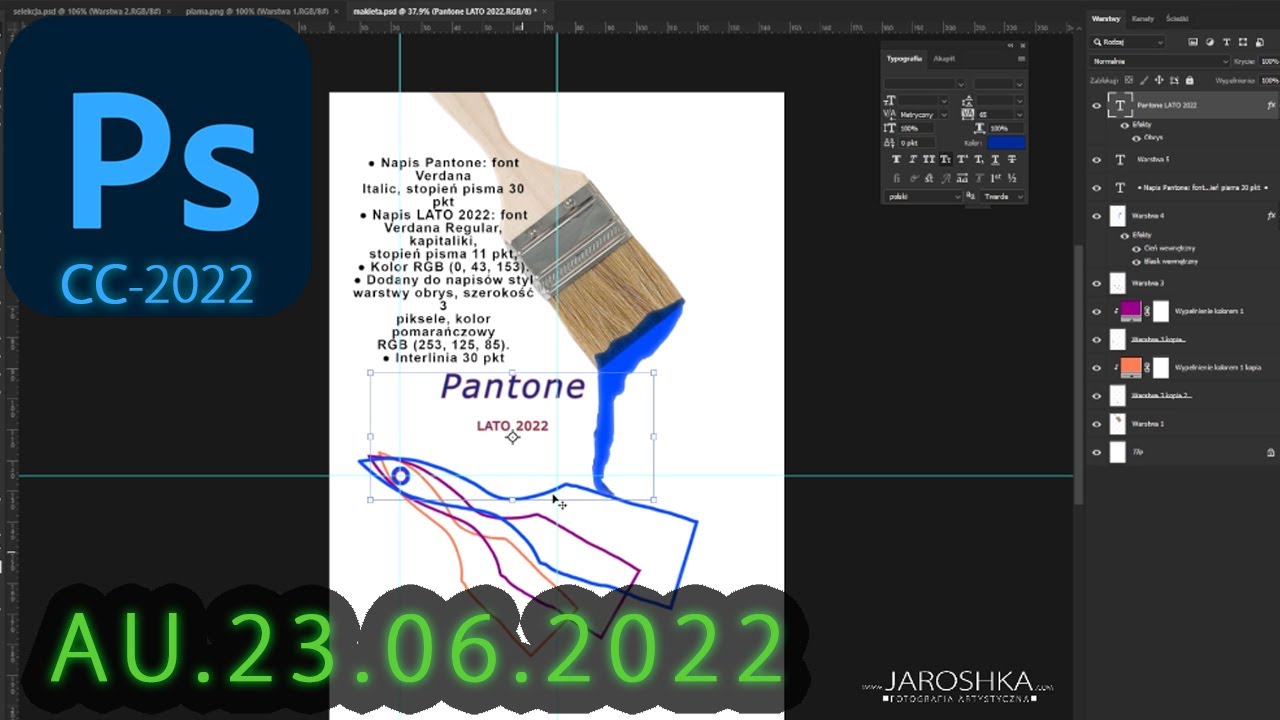The image size is (1280, 720).
Task: Toggle visibility of the Napis Pantone text layer
Action: (x=1097, y=187)
